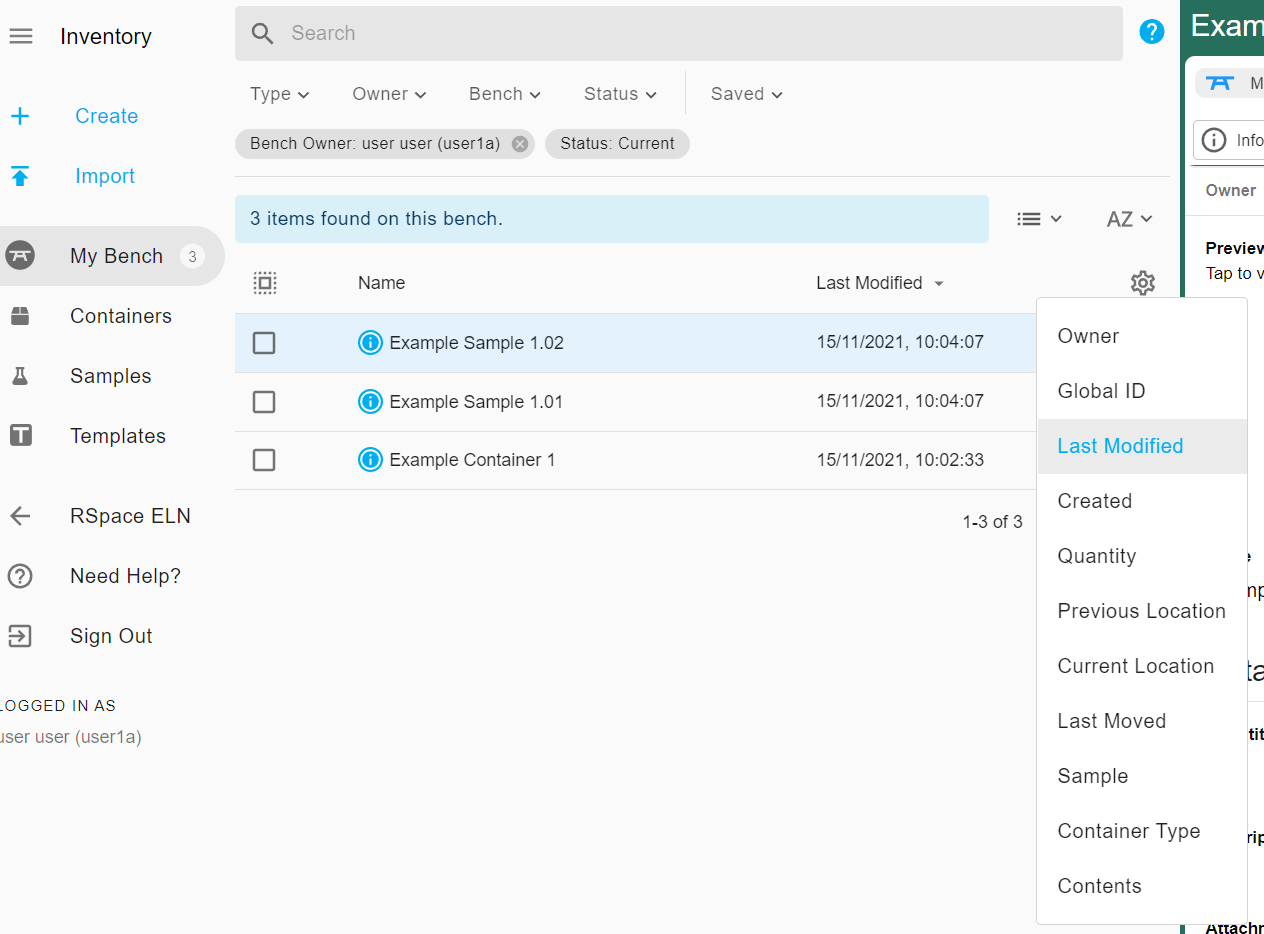Click the magnifier icon in the search bar

(x=263, y=34)
